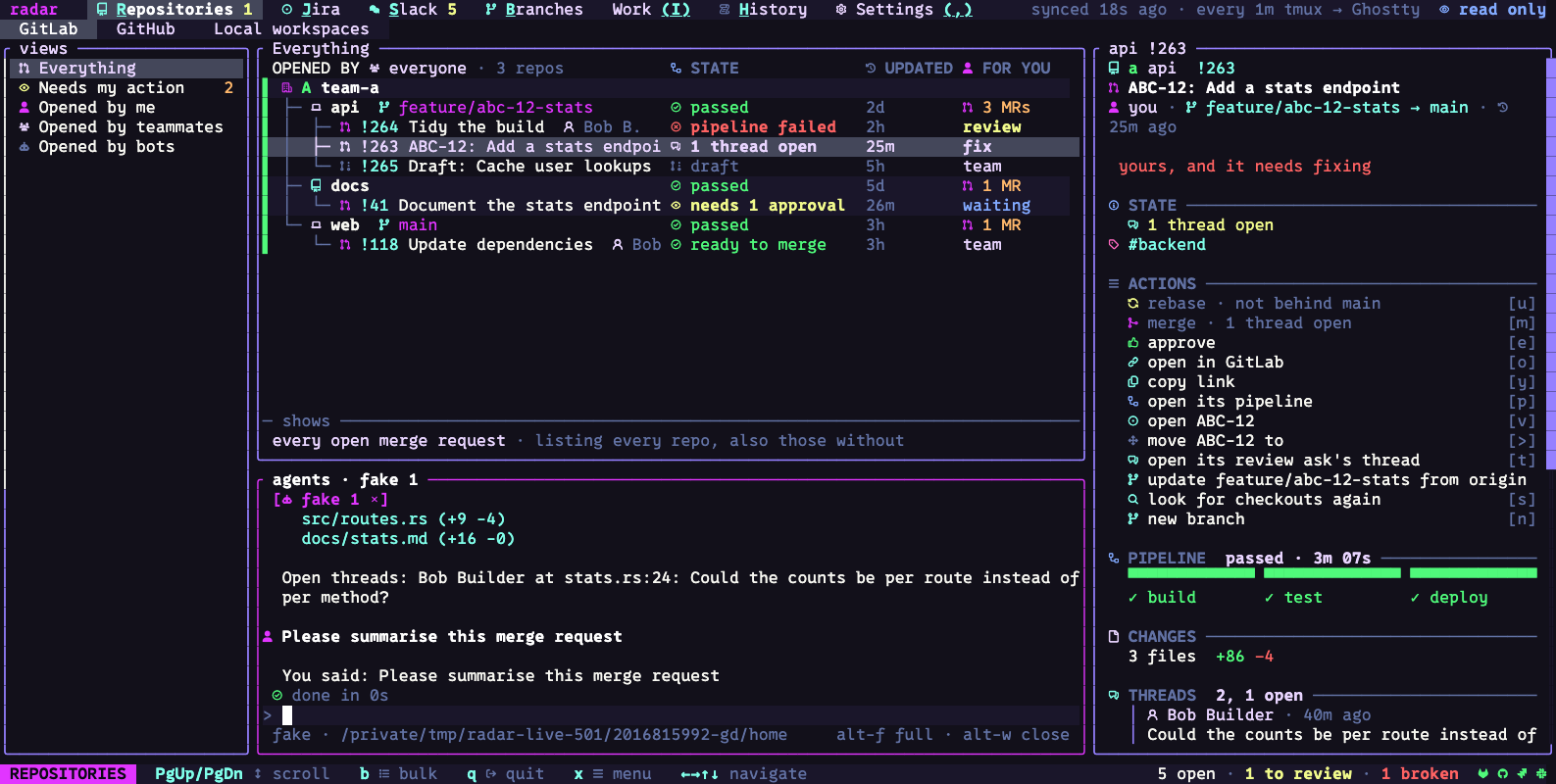
Task: Select the GitLab sub-tab
Action: [x=48, y=29]
